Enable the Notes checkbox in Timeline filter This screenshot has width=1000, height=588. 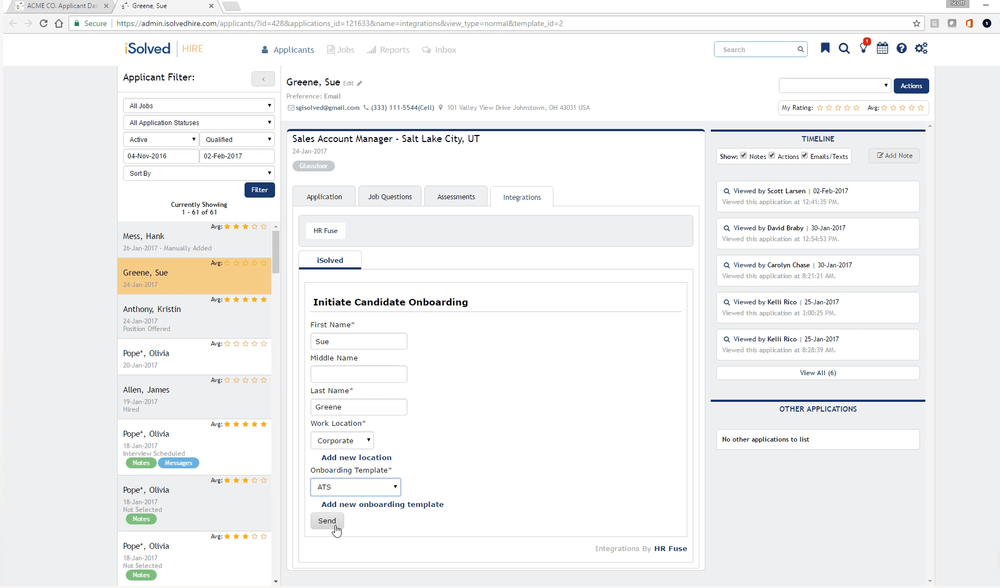coord(741,155)
